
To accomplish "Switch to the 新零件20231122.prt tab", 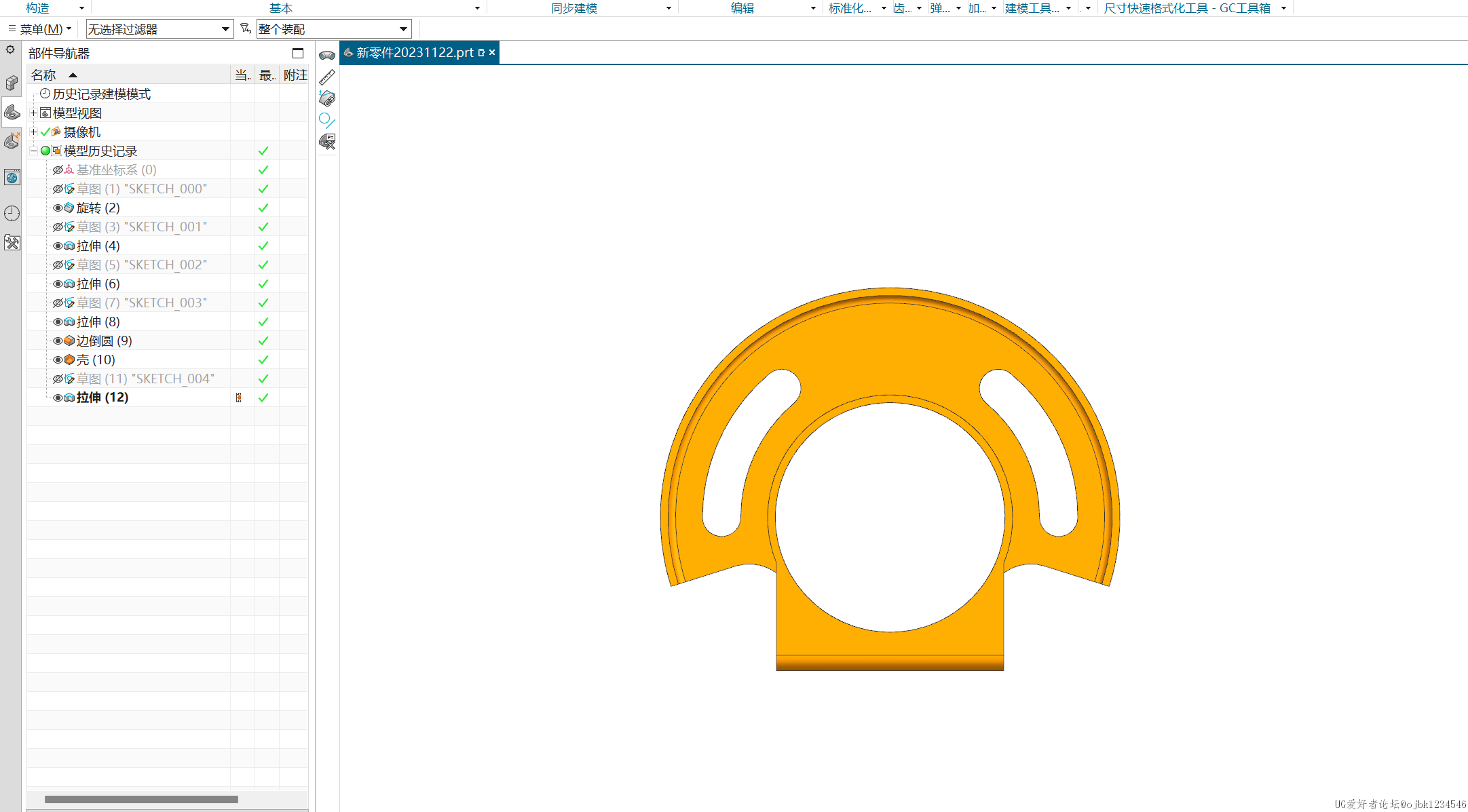I will 415,52.
